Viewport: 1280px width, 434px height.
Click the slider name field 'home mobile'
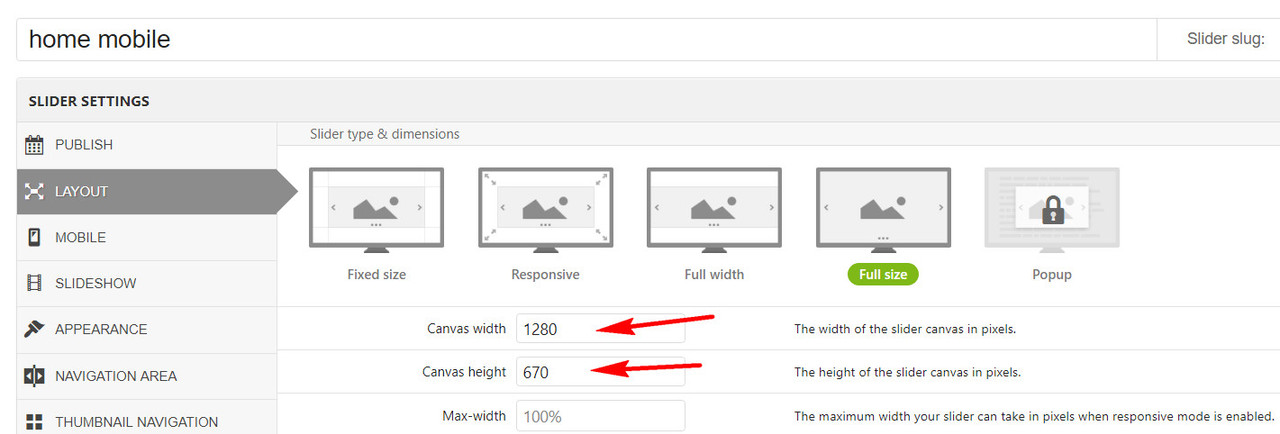(586, 39)
